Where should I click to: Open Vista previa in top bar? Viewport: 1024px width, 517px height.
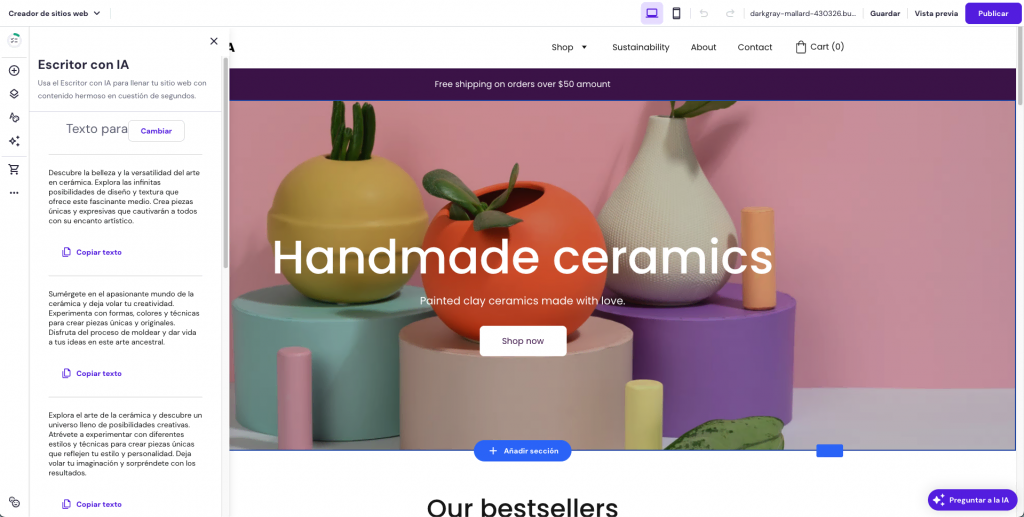click(936, 13)
